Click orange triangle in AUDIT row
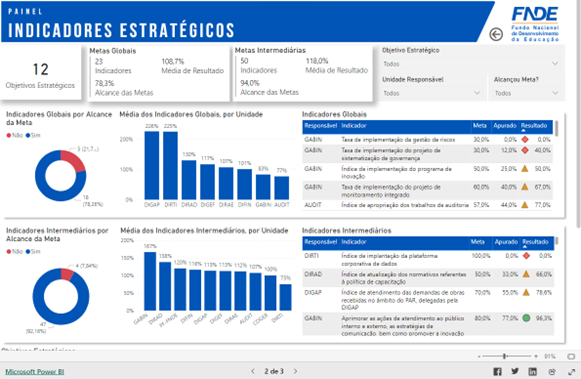This screenshot has width=581, height=379. [x=525, y=205]
